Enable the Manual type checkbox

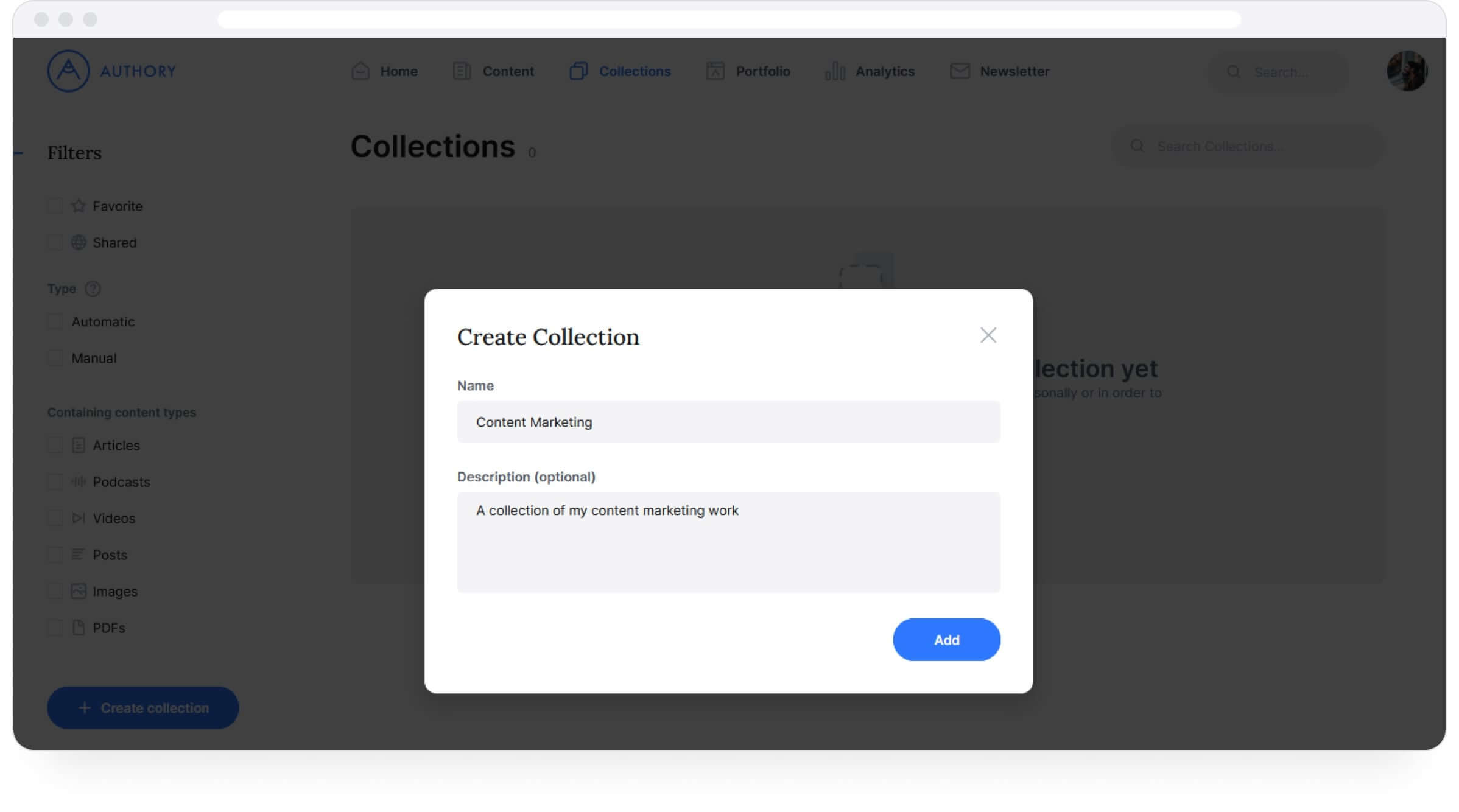55,358
